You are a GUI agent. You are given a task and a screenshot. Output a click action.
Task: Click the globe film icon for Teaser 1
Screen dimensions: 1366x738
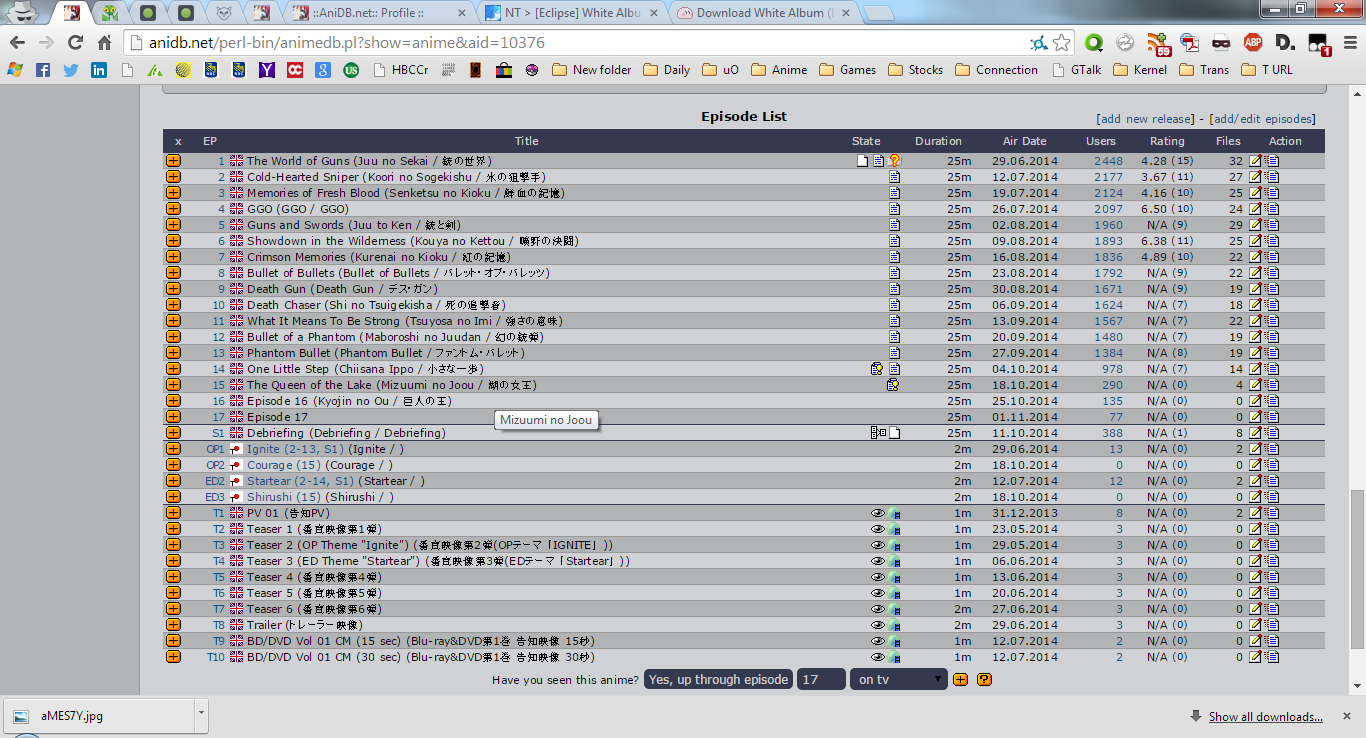(895, 529)
